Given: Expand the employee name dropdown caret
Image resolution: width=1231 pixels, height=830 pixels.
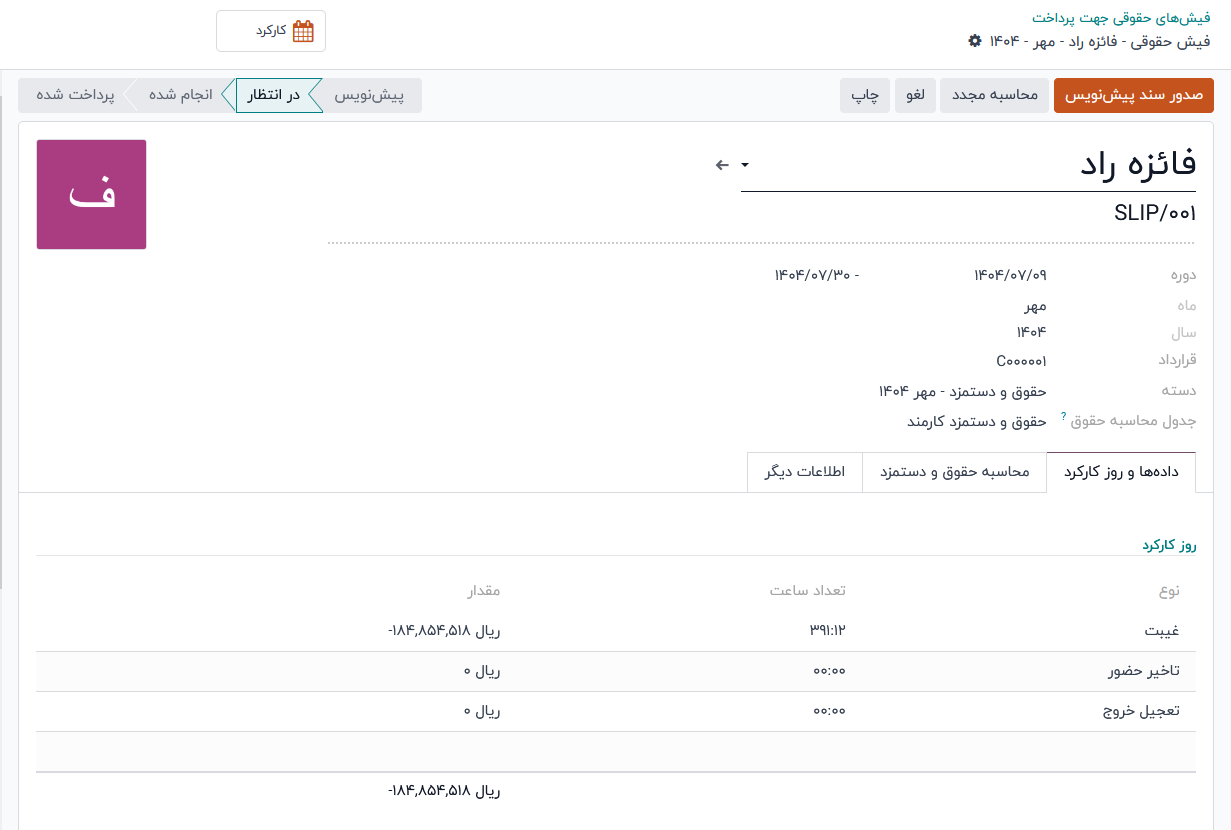Looking at the screenshot, I should pos(745,165).
